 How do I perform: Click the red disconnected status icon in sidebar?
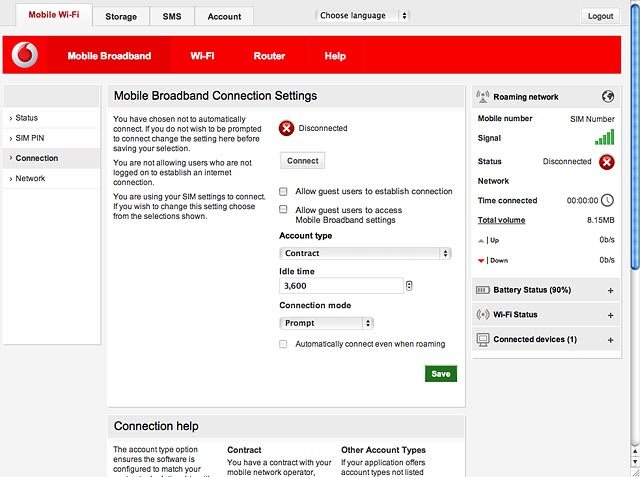click(607, 162)
